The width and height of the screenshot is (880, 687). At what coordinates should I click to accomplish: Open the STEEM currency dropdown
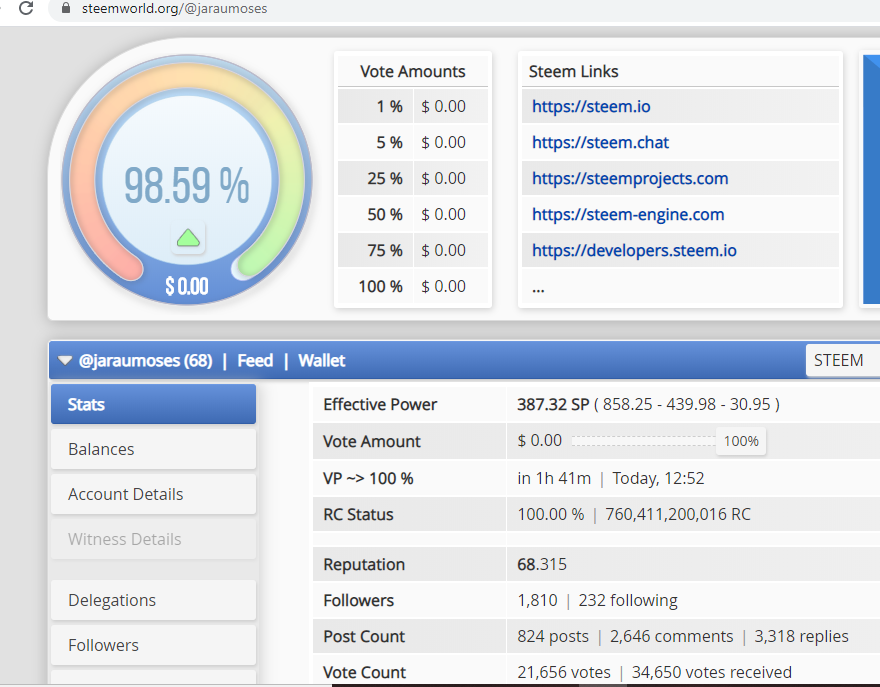click(842, 360)
